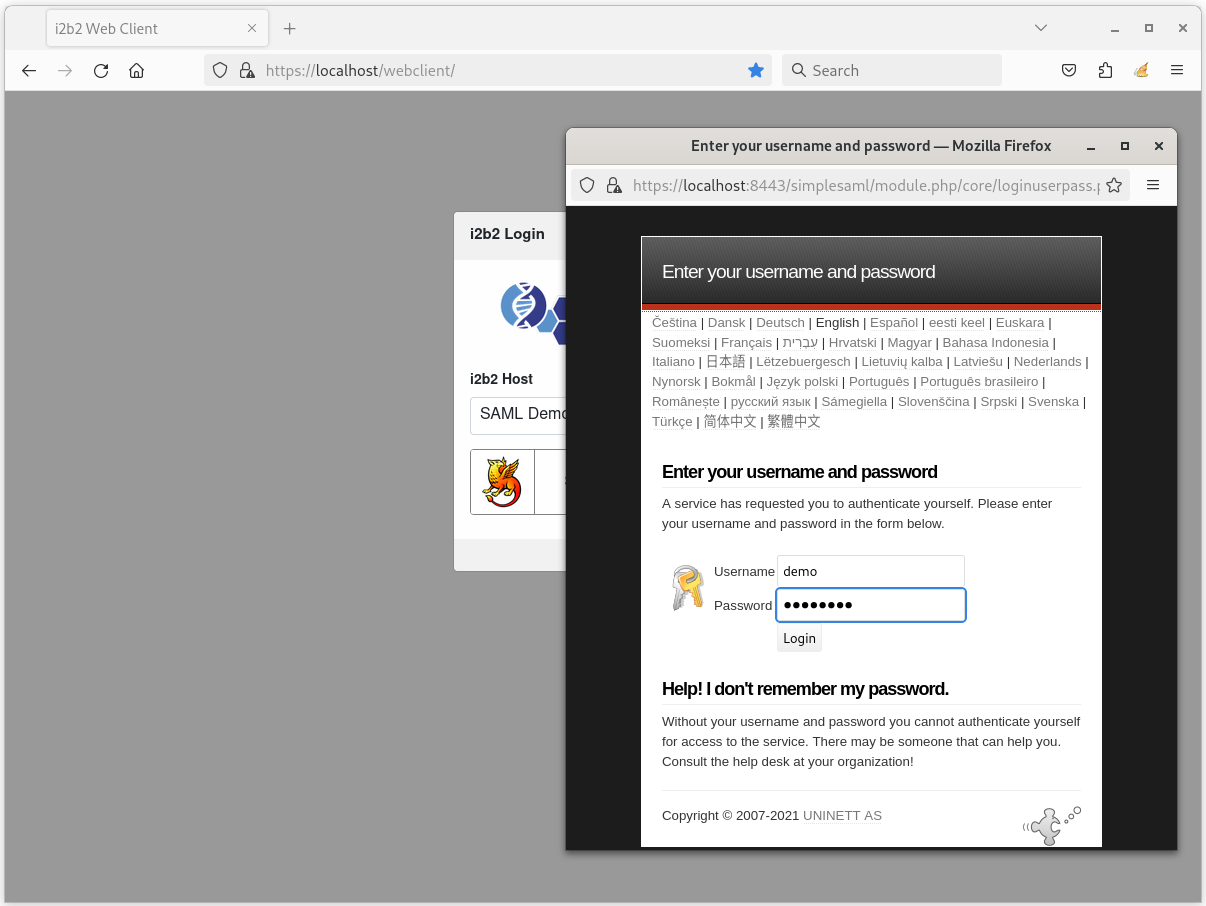Lock warning icon in main address bar

click(247, 70)
